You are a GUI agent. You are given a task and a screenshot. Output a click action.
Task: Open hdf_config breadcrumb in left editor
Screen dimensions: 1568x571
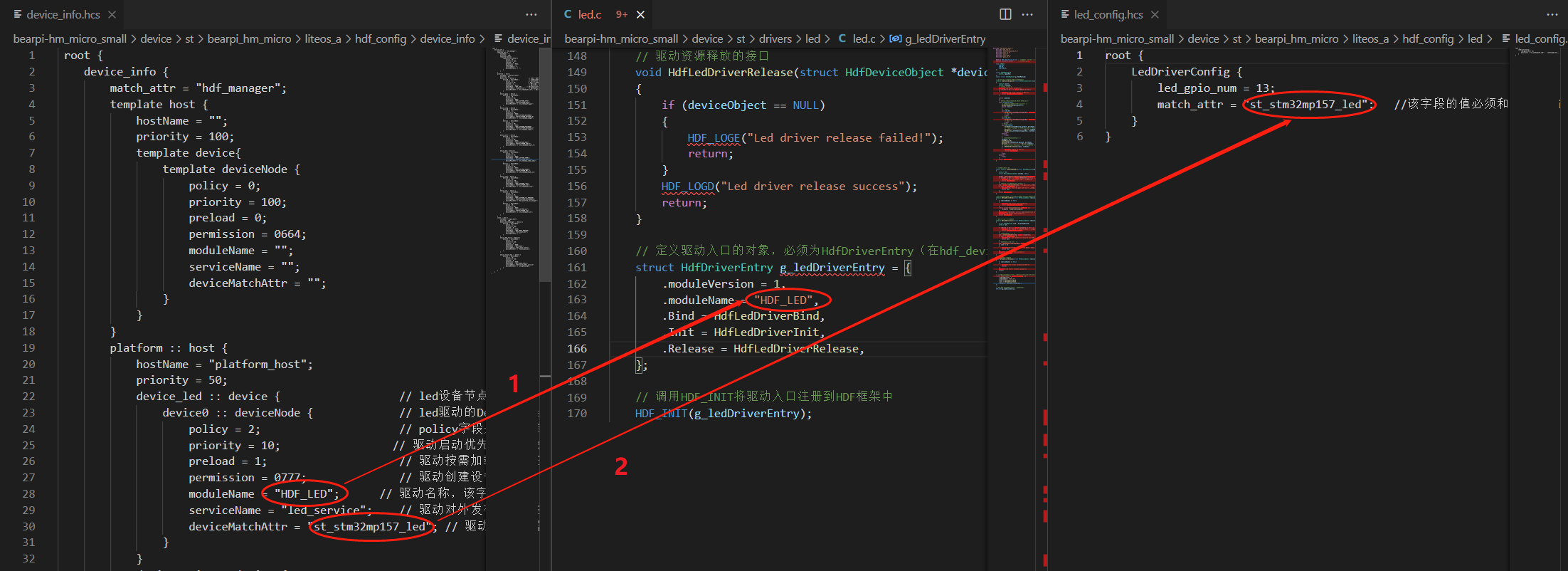pyautogui.click(x=381, y=38)
